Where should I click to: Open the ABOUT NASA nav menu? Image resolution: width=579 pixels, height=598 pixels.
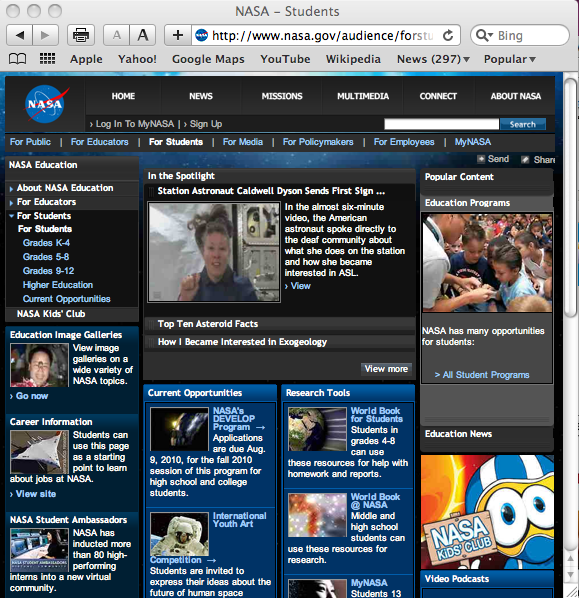click(x=516, y=96)
